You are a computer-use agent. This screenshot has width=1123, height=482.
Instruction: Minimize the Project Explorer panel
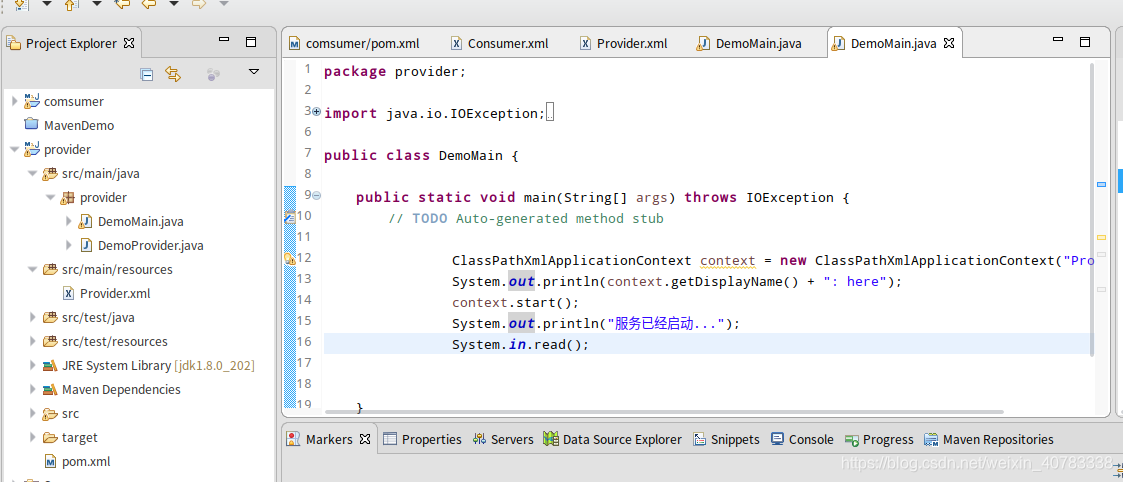224,41
